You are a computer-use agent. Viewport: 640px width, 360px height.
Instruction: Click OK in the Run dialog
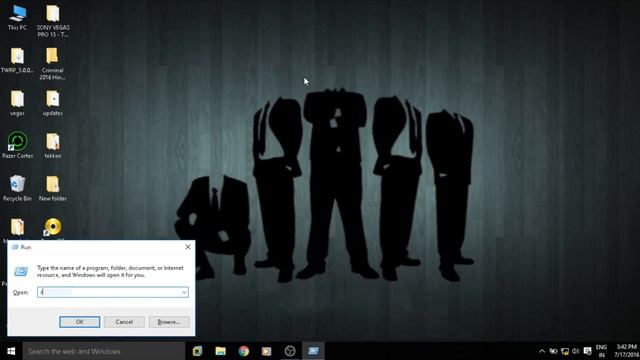(x=80, y=322)
